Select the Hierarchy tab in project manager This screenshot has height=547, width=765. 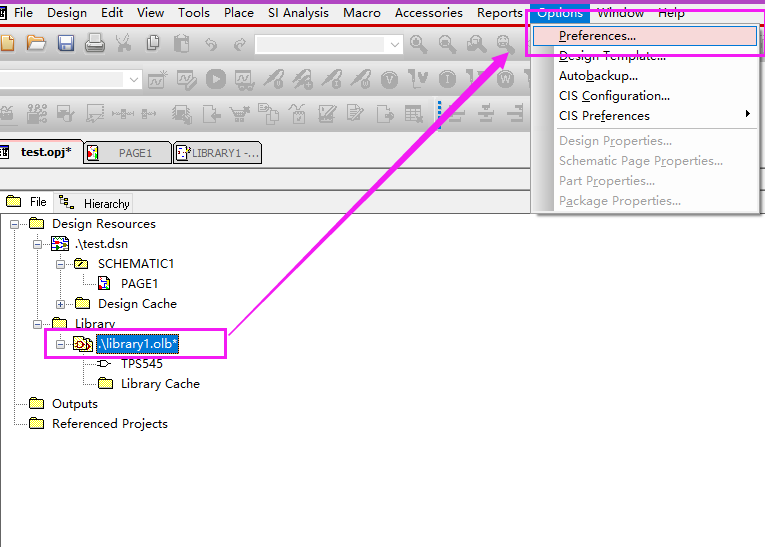(x=94, y=203)
